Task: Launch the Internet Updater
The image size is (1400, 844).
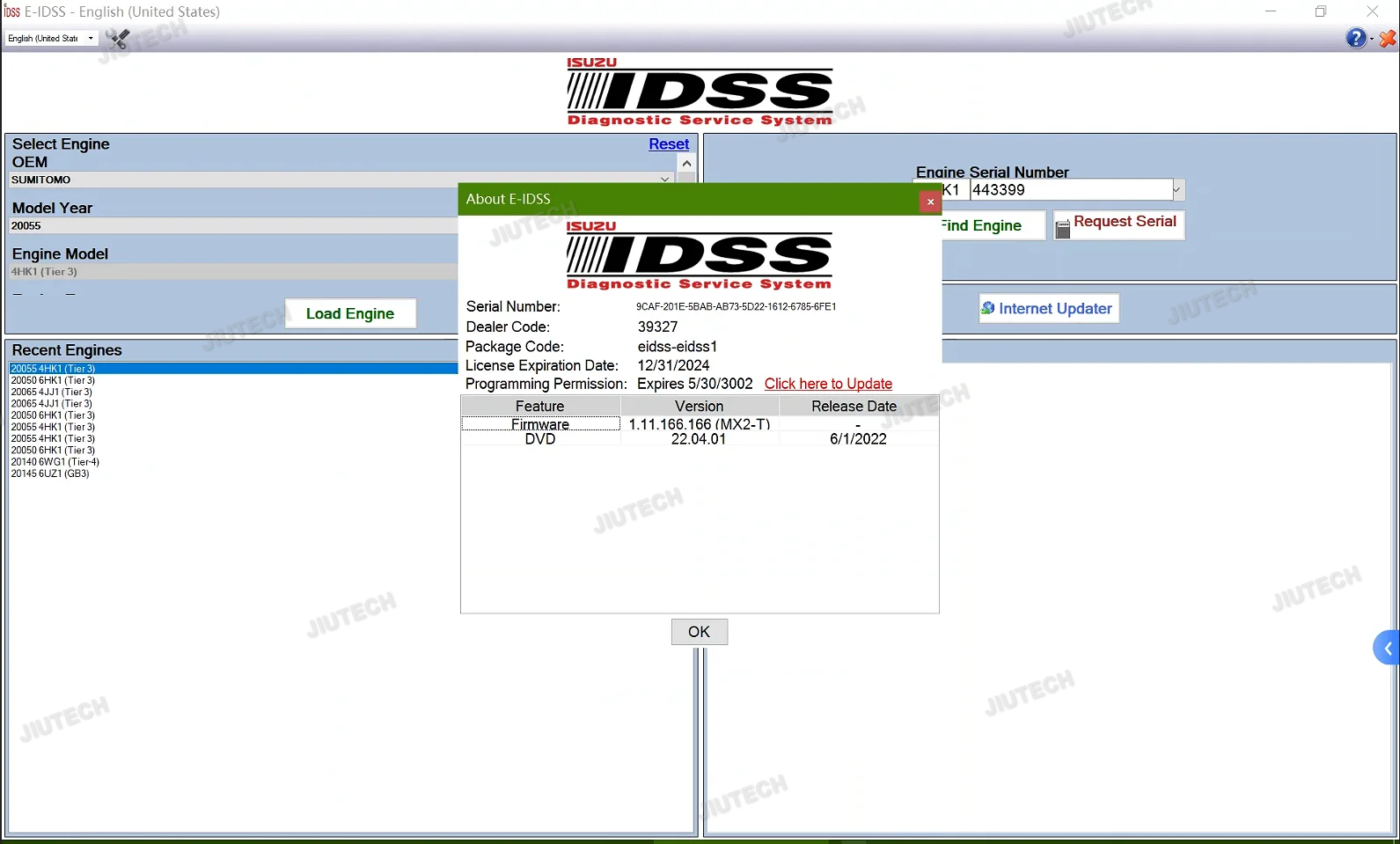Action: (x=1049, y=309)
